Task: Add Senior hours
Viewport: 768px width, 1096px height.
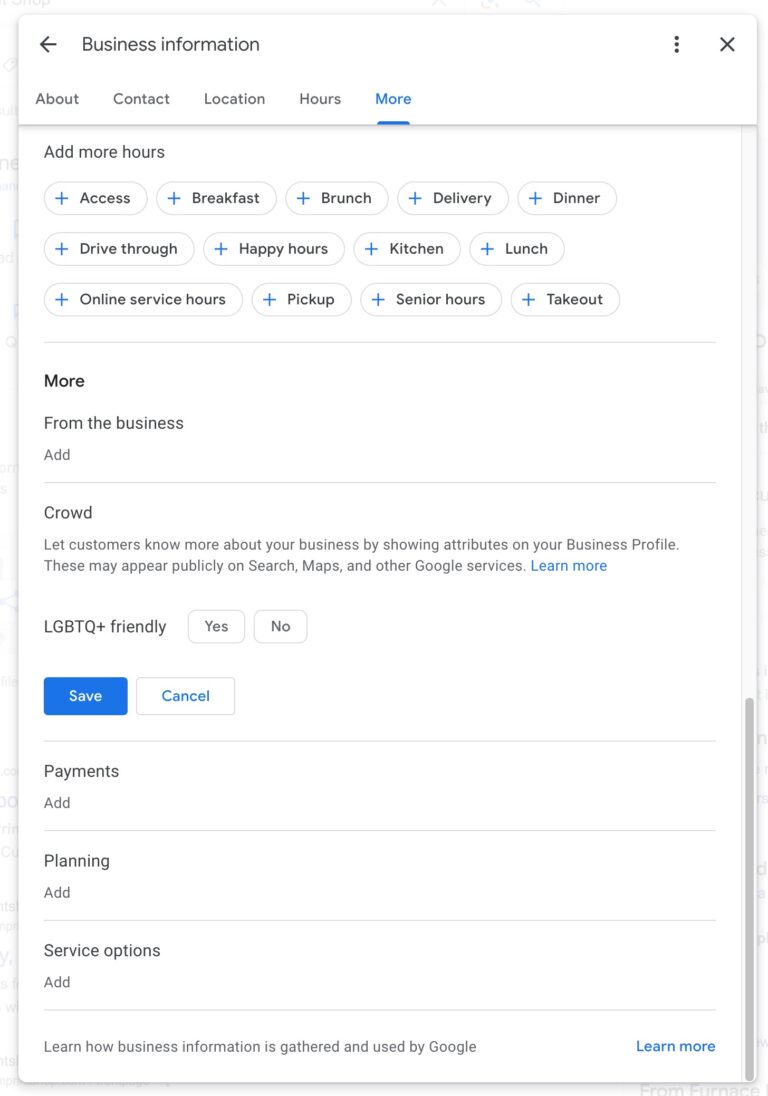Action: [430, 299]
